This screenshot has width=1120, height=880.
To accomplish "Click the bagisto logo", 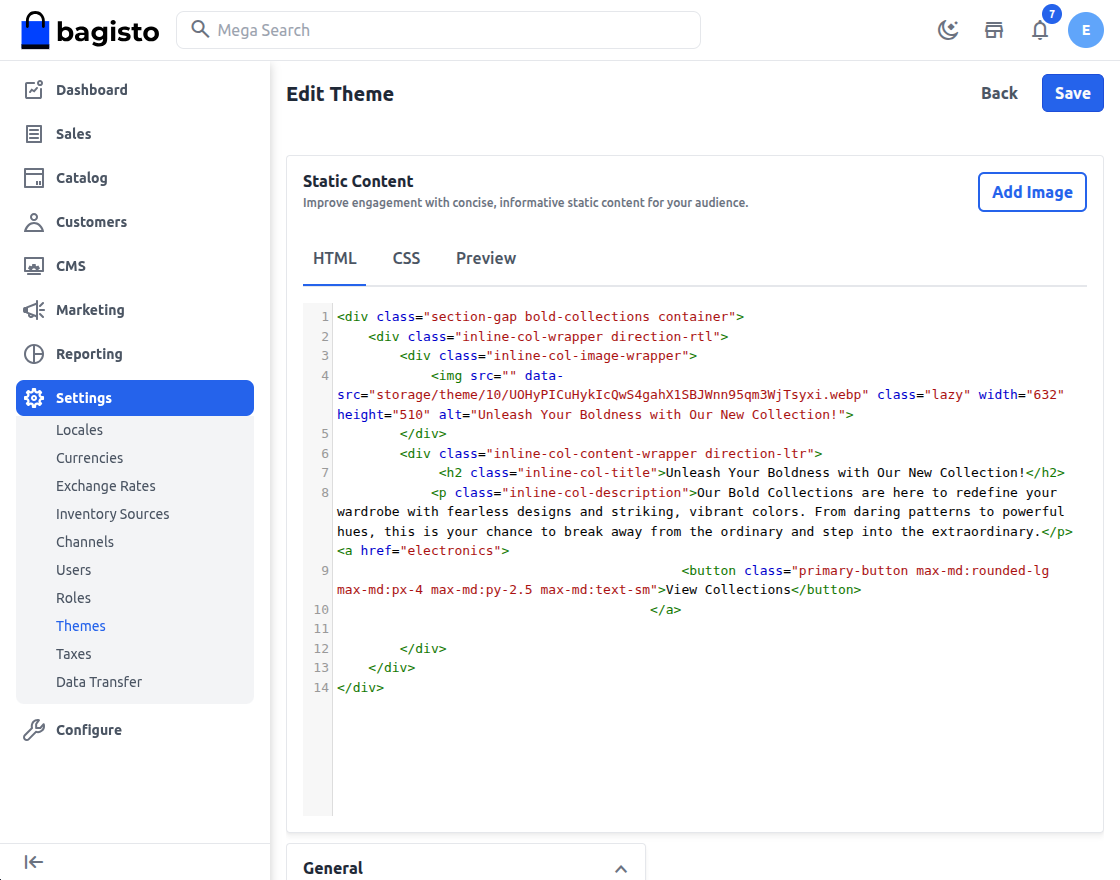I will point(90,30).
